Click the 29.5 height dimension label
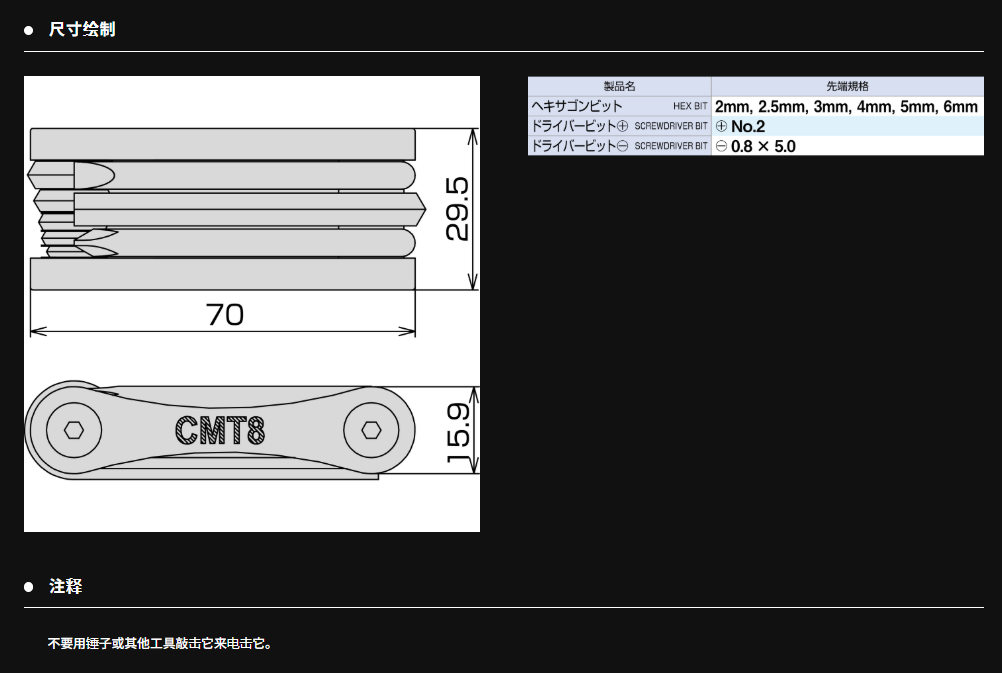The width and height of the screenshot is (1002, 673). tap(457, 210)
